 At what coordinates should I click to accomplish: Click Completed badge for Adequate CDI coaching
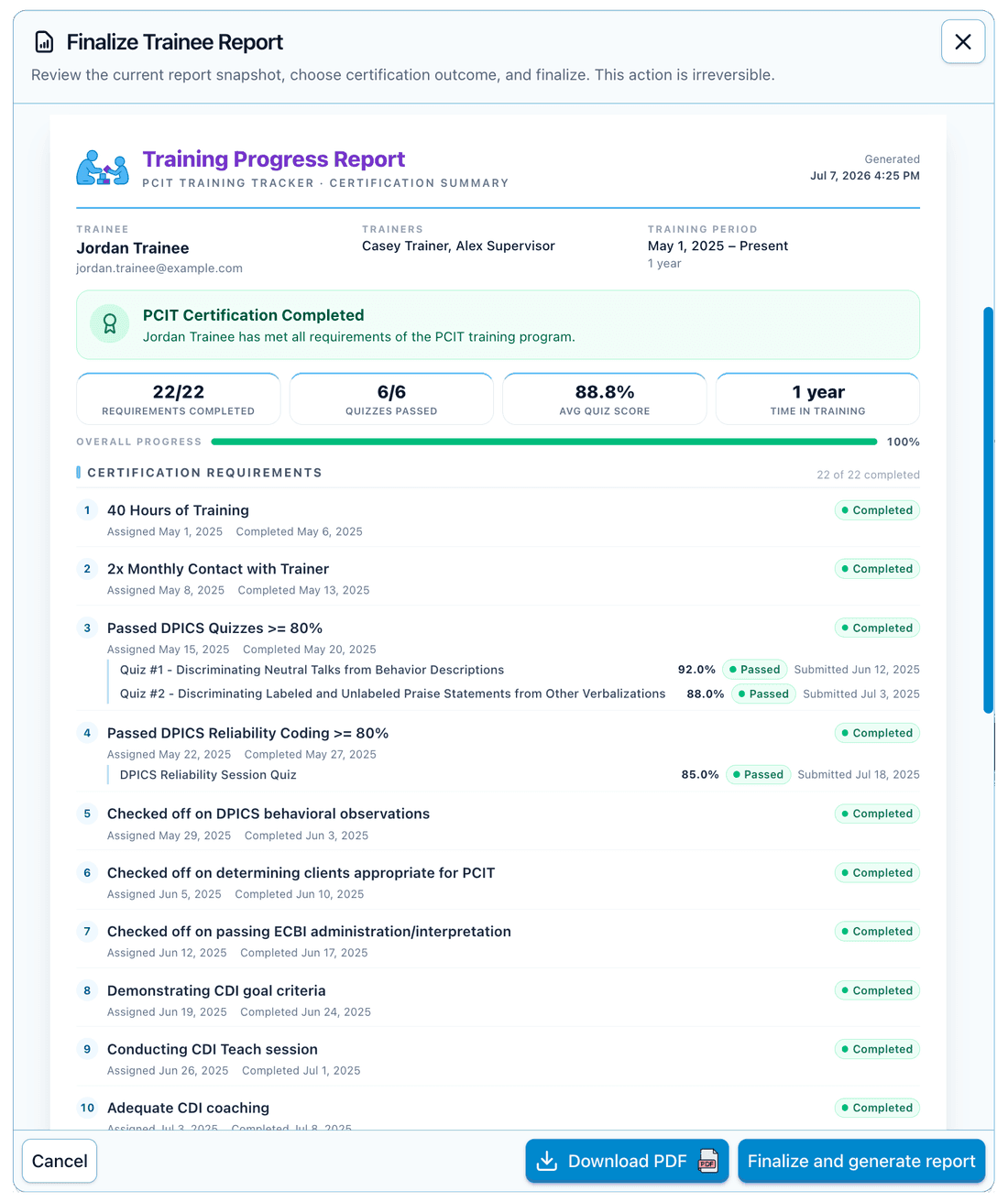pyautogui.click(x=877, y=1108)
